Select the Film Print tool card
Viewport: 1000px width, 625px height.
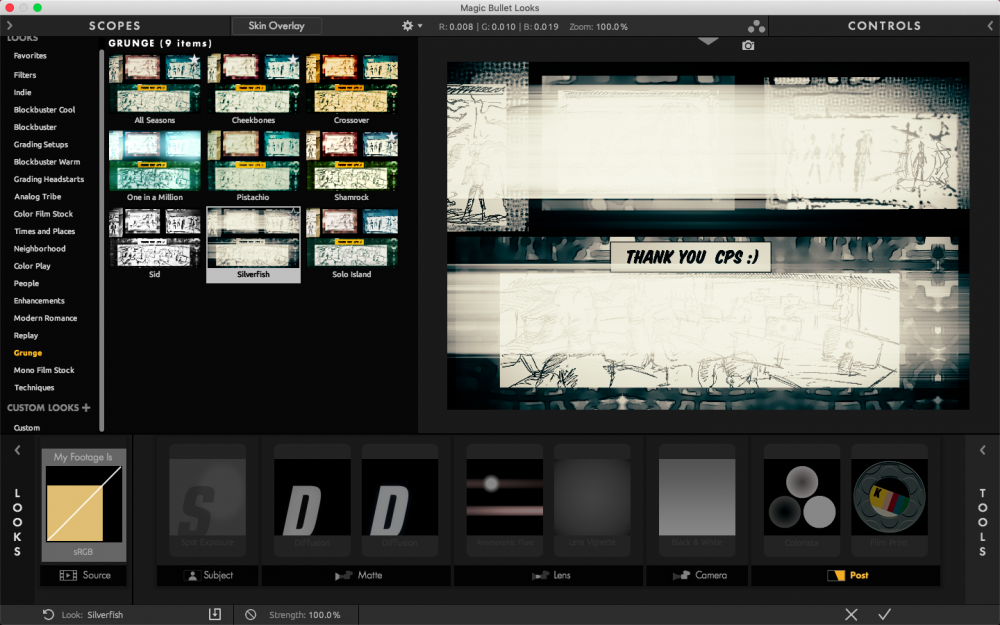pos(889,500)
